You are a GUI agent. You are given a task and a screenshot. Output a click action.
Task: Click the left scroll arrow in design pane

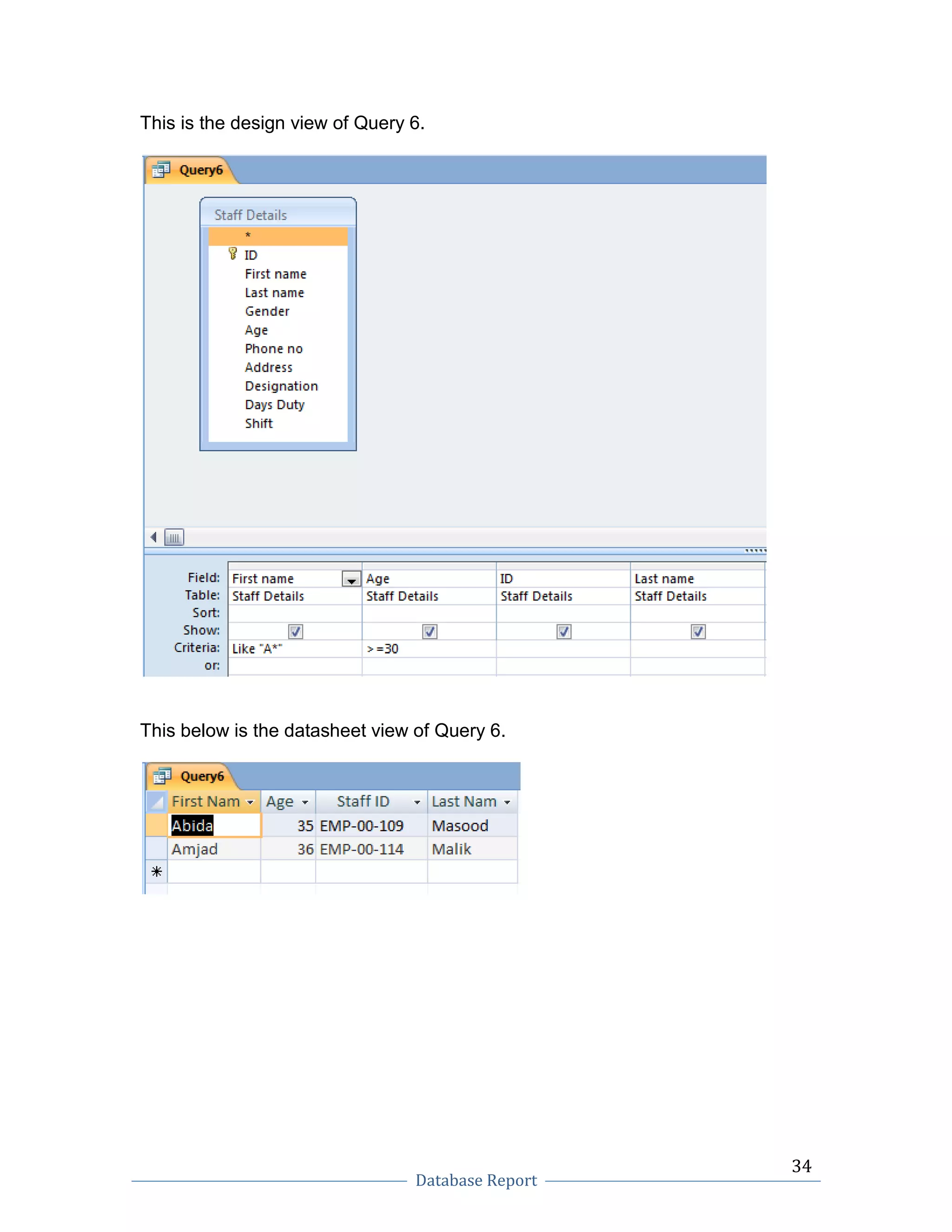tap(153, 537)
